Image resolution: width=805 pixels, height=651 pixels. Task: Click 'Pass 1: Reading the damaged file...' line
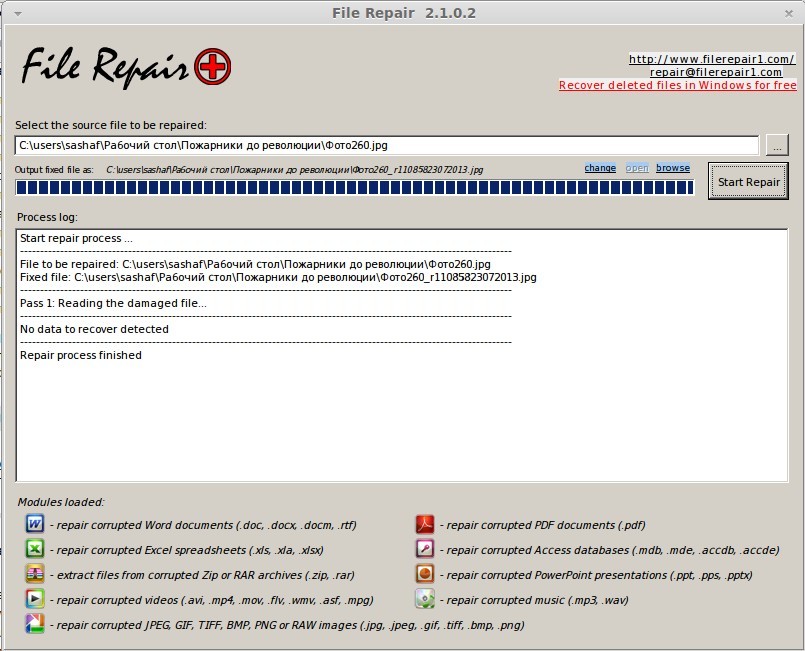(x=113, y=303)
